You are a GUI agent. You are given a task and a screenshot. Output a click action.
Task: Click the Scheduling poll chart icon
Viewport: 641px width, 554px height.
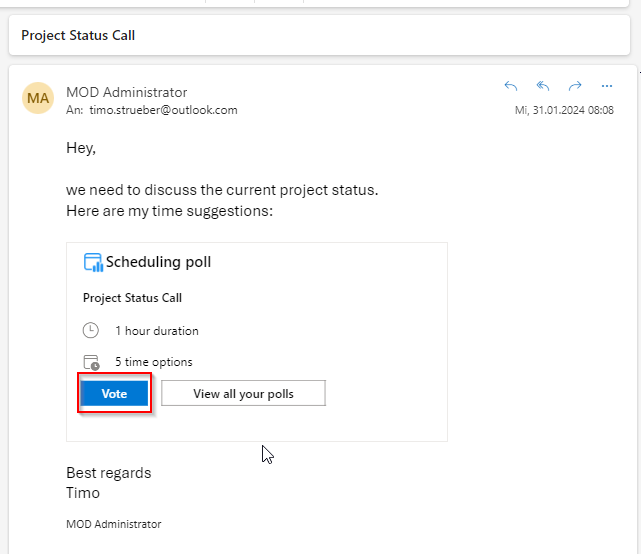click(x=93, y=263)
